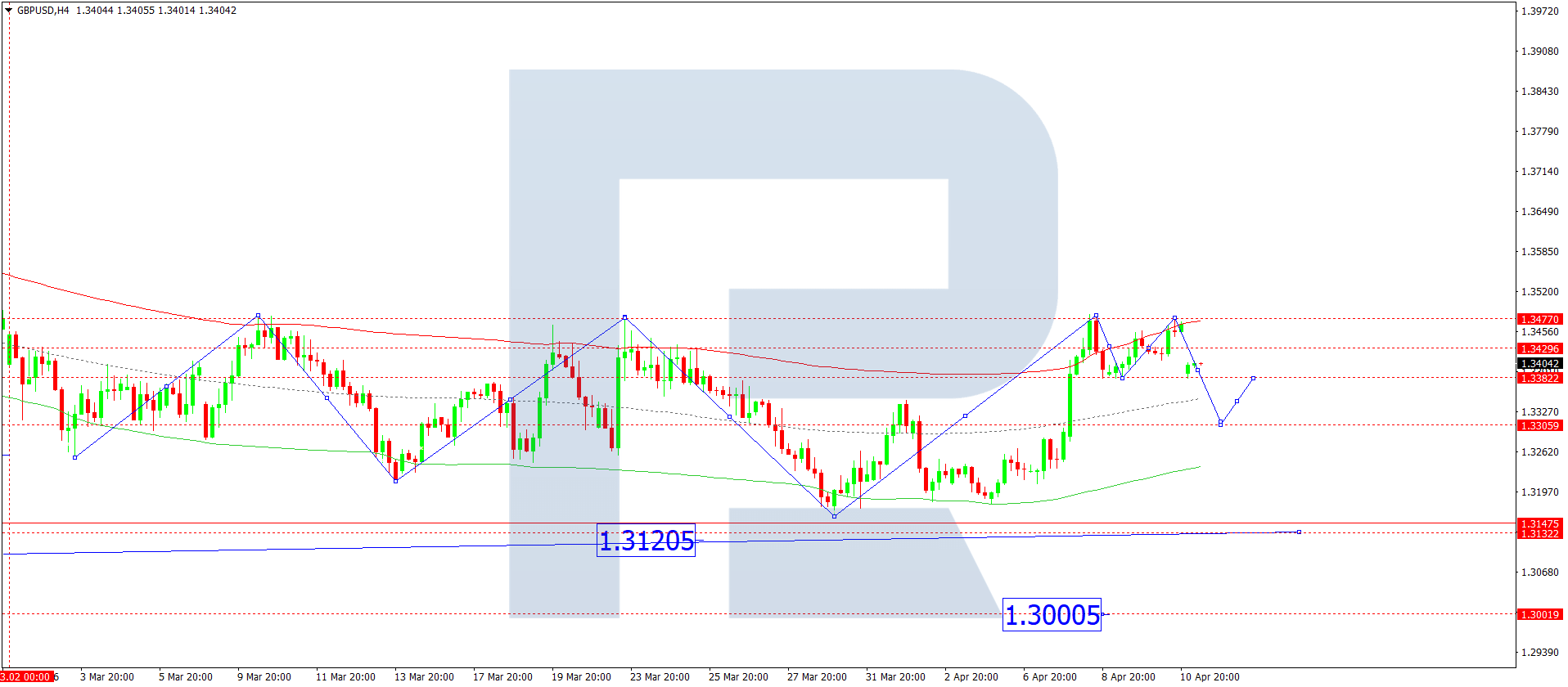Click the 1.39720 top price scale label

1539,11
